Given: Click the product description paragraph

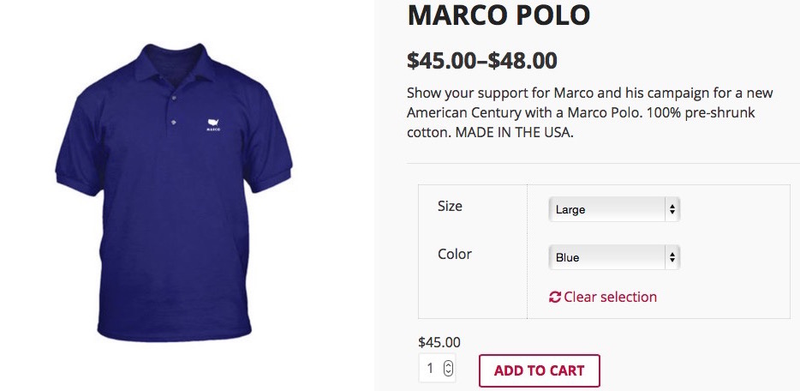Looking at the screenshot, I should tap(590, 113).
